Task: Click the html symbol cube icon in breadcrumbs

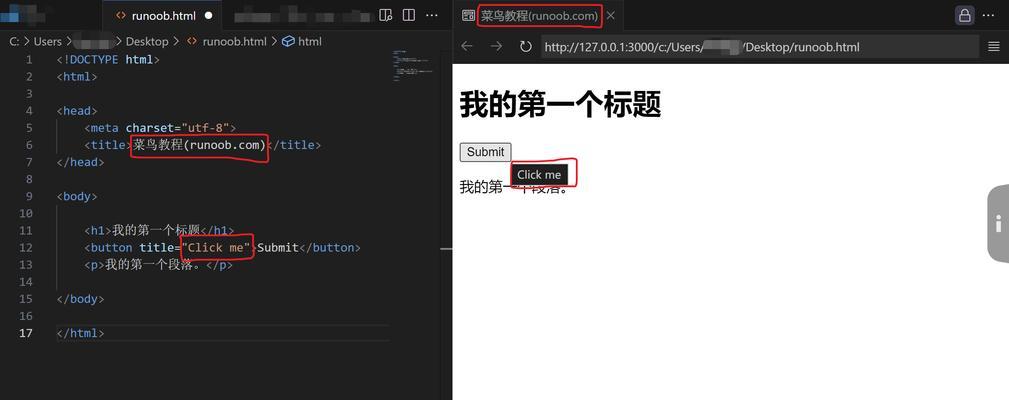Action: pos(288,41)
